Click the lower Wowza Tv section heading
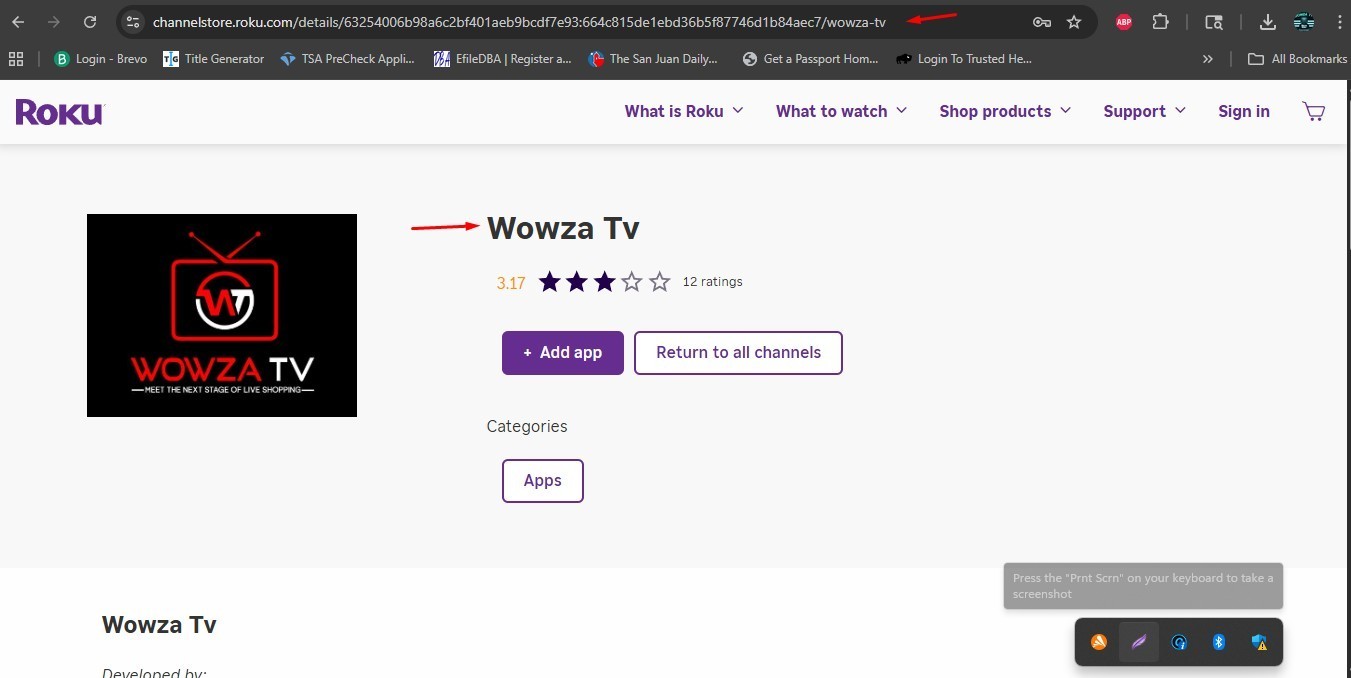Viewport: 1351px width, 678px height. click(159, 625)
